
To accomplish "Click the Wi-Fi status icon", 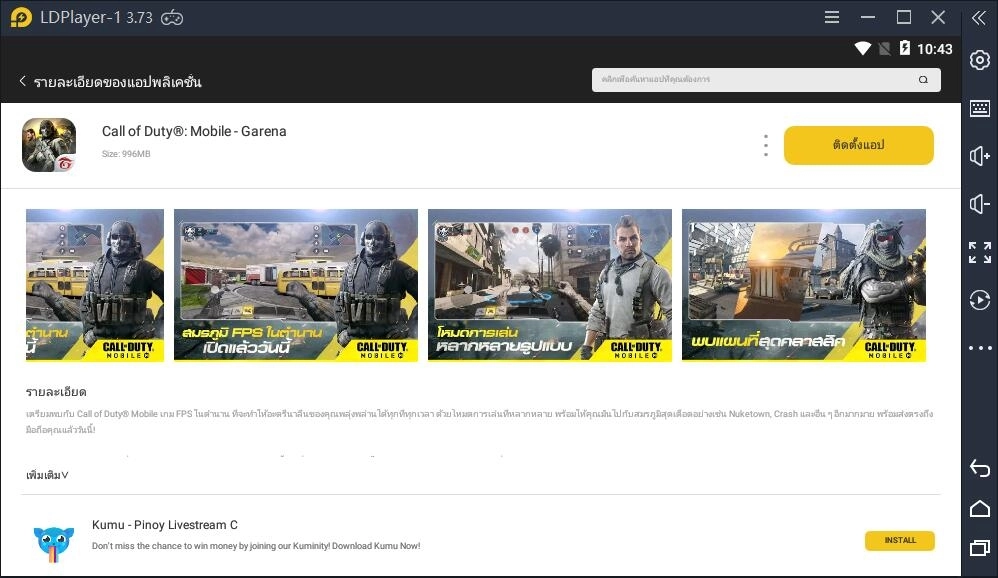I will 862,48.
